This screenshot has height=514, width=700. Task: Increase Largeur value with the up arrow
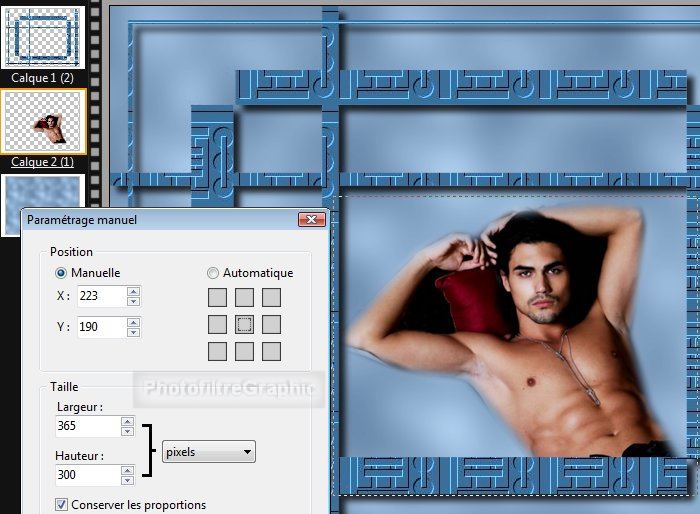pos(127,421)
